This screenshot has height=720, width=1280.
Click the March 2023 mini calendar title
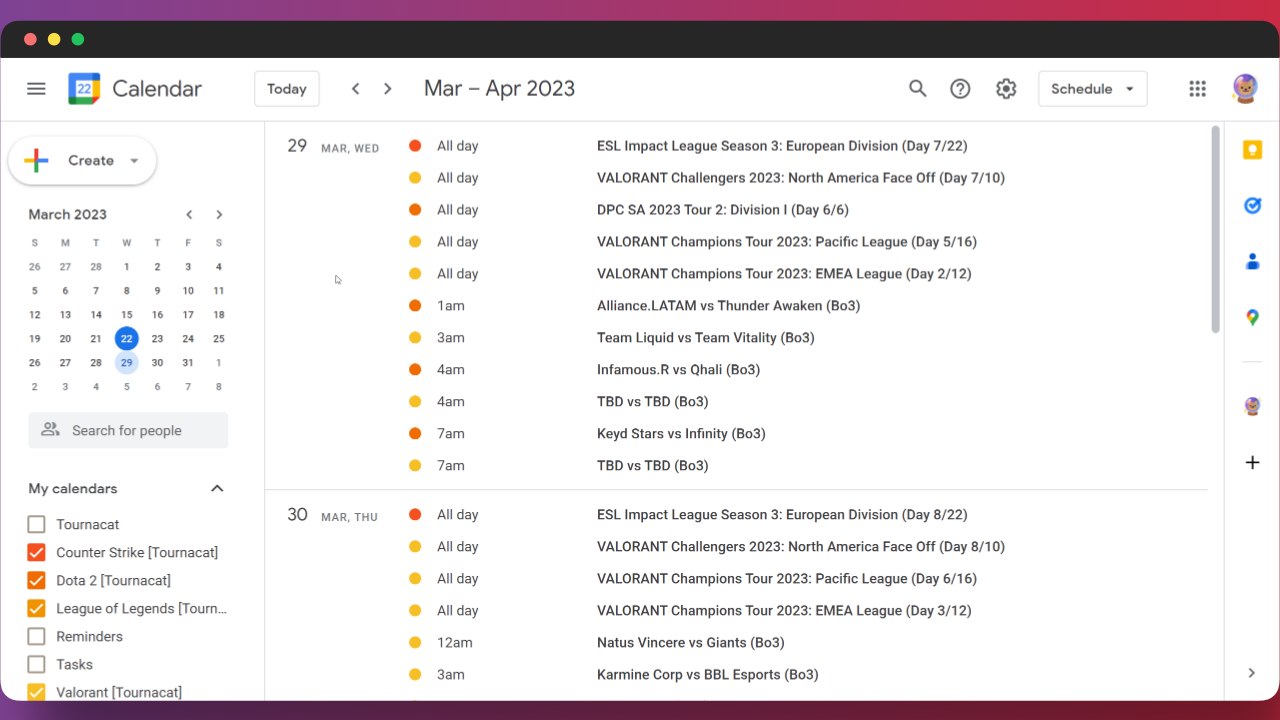67,215
